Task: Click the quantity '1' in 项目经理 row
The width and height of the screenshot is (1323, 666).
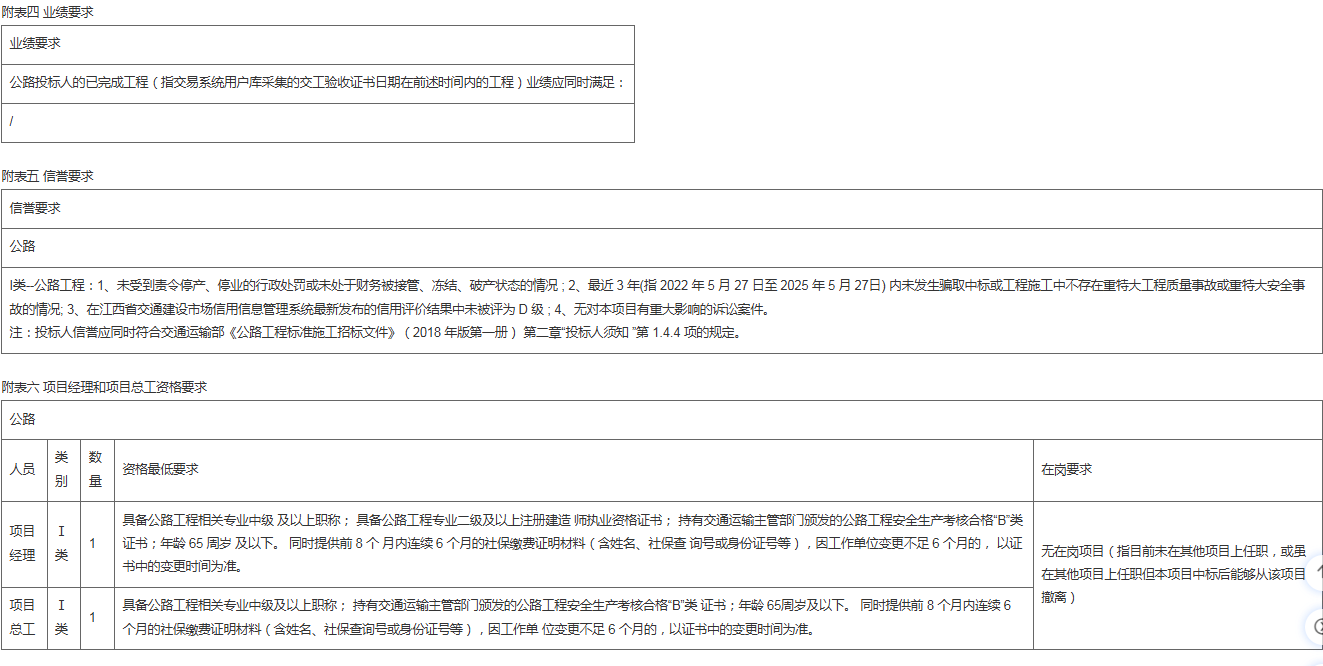Action: click(97, 544)
